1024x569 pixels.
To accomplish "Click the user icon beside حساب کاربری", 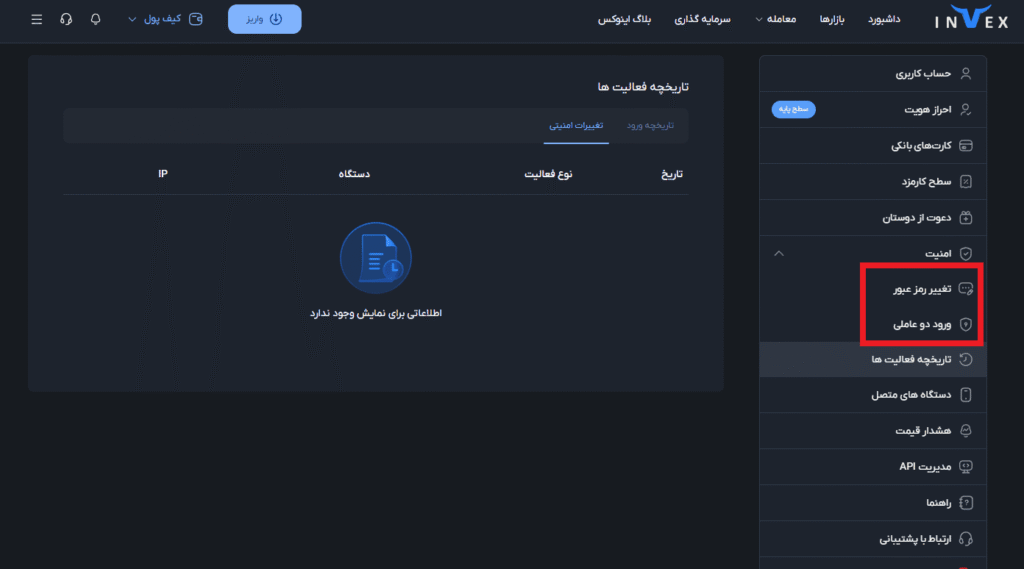I will click(966, 73).
